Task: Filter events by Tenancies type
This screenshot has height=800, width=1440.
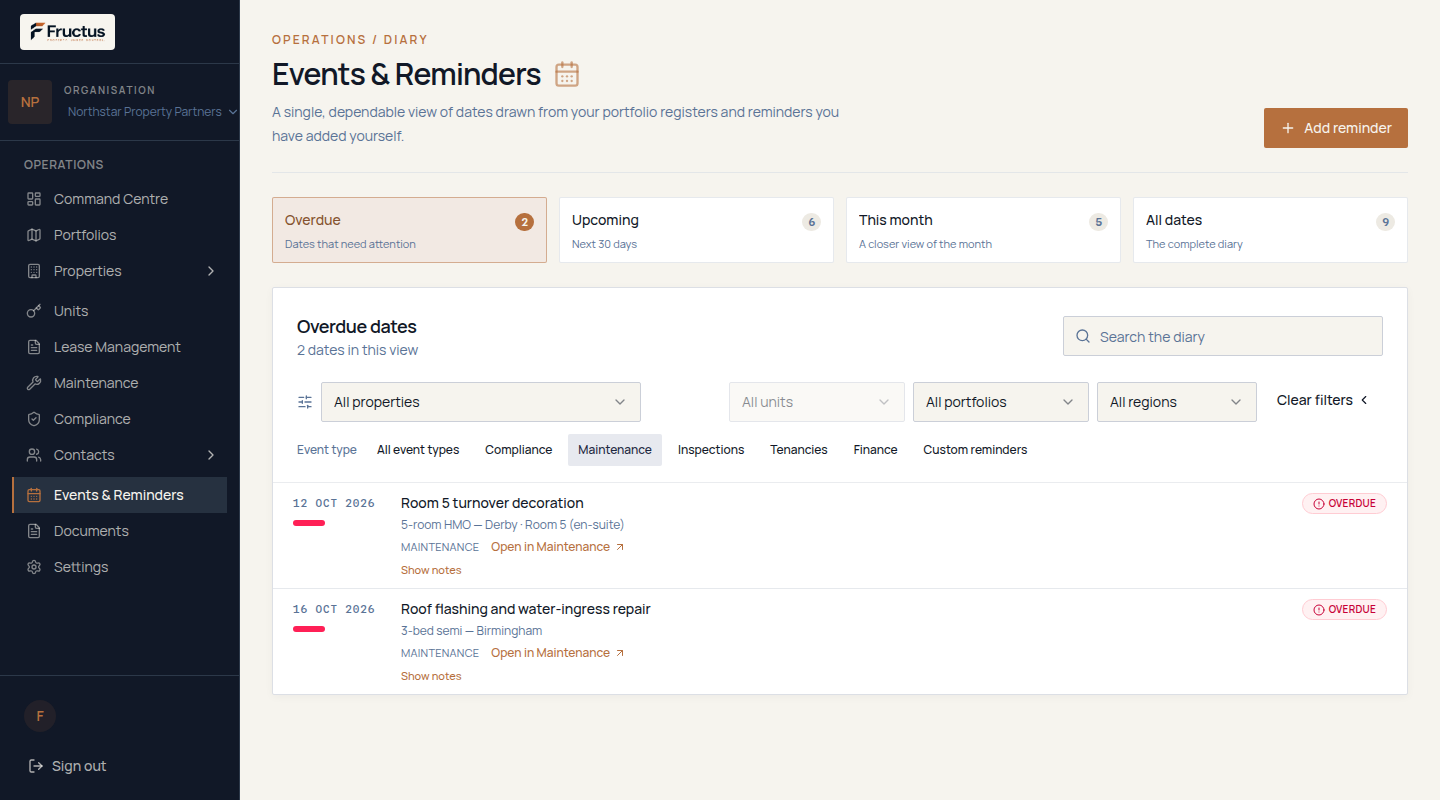Action: [x=799, y=450]
